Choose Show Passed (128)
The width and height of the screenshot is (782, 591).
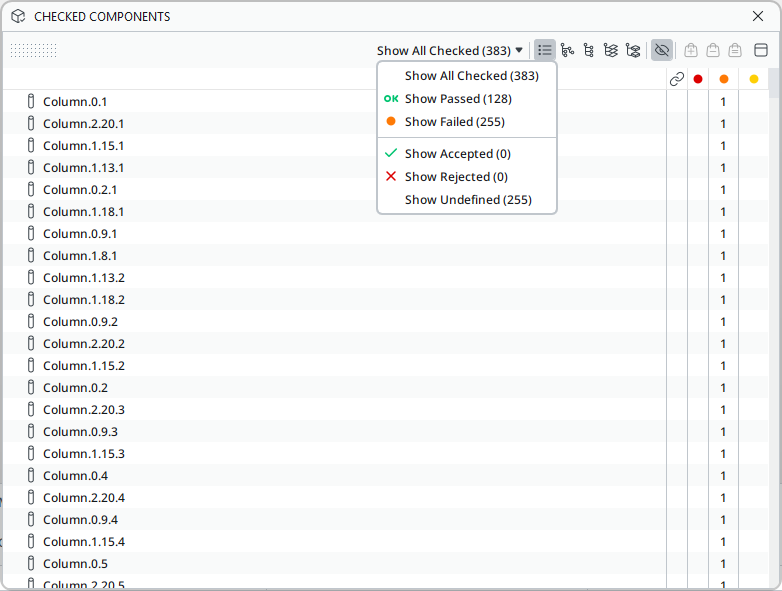coord(467,99)
